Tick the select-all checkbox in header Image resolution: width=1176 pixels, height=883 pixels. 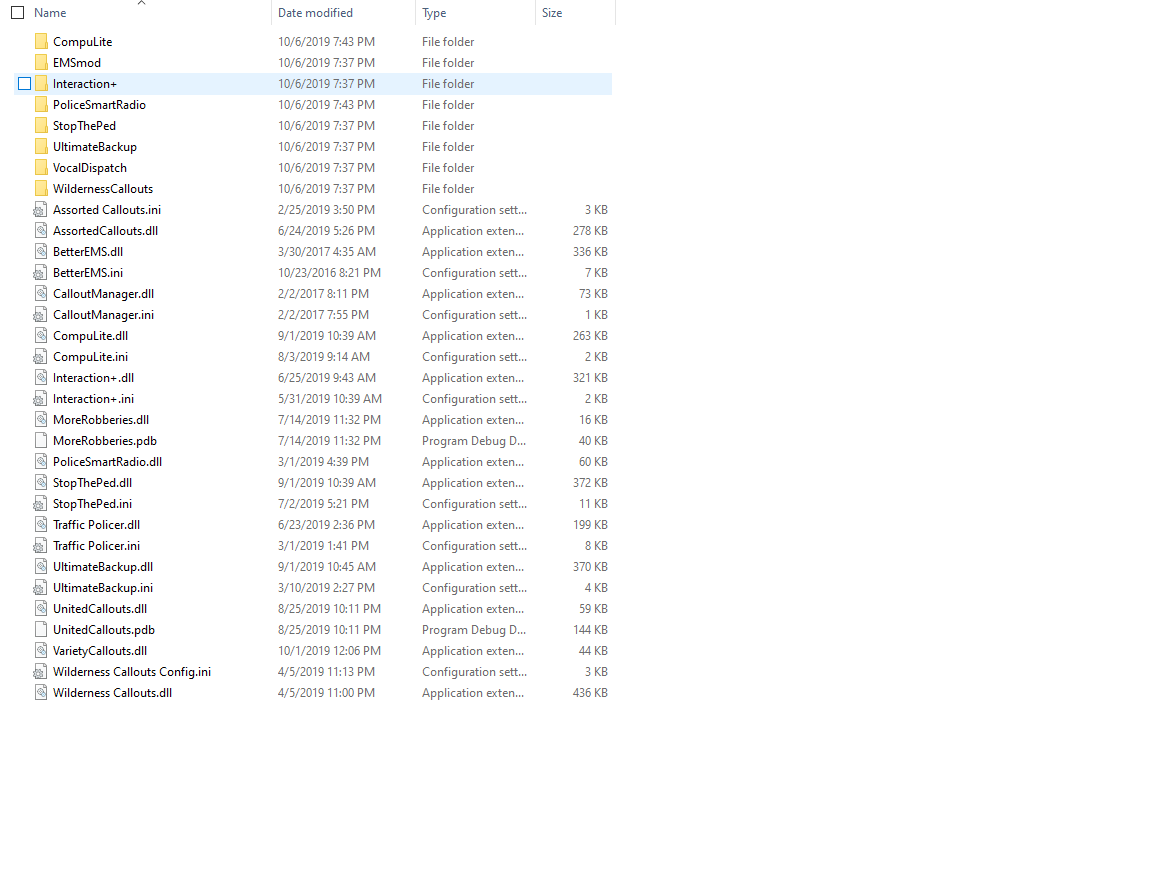(x=18, y=13)
